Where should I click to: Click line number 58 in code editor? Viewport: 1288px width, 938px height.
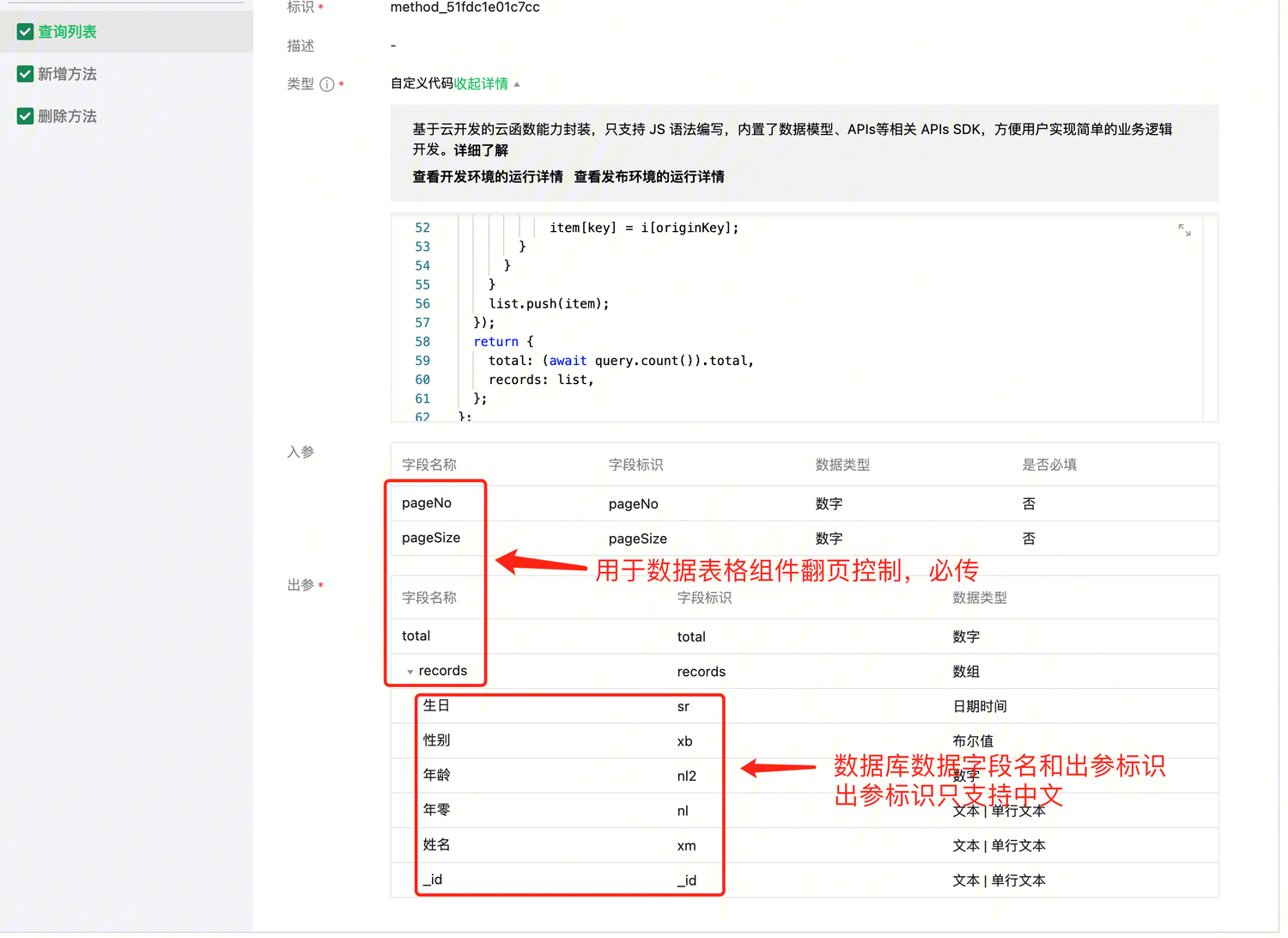click(422, 341)
